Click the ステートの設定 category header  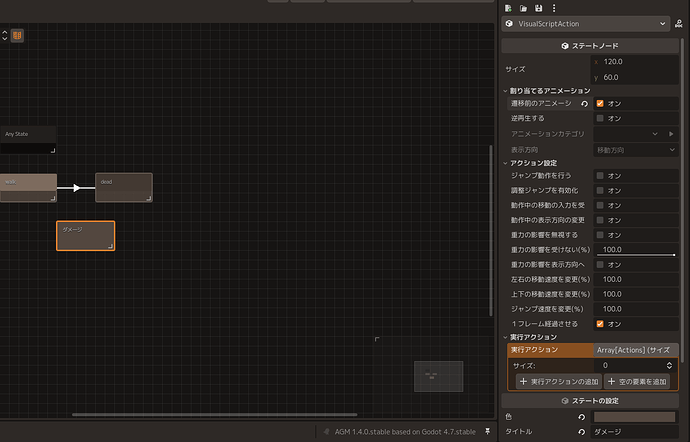tap(590, 401)
